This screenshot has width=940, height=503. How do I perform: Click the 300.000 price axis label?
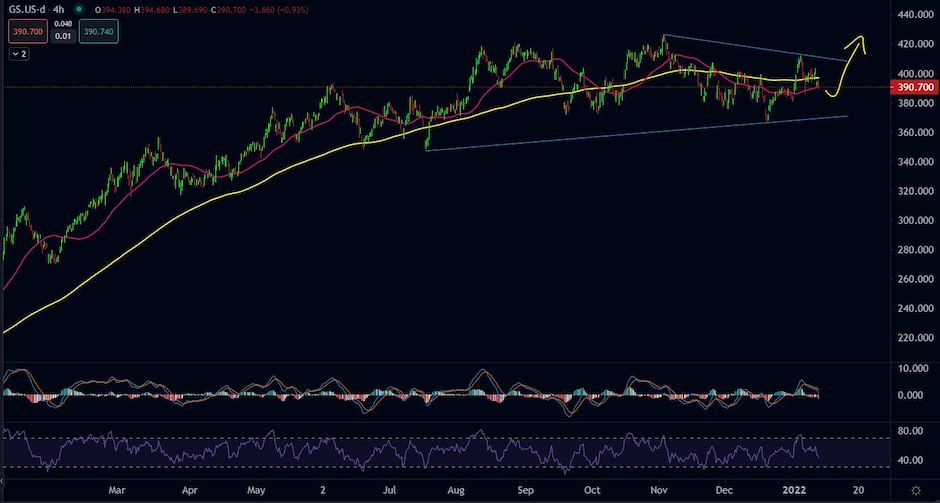[916, 220]
